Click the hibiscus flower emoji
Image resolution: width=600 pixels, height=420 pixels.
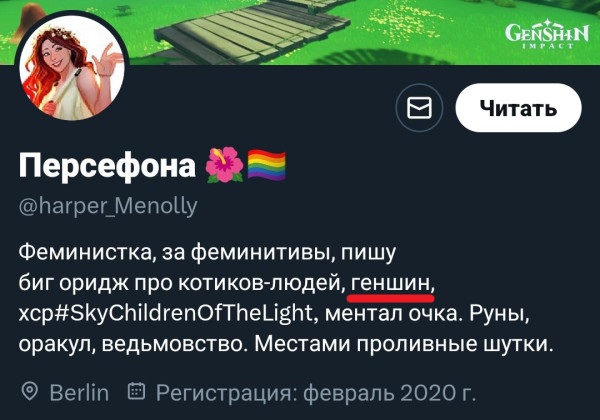pyautogui.click(x=225, y=164)
